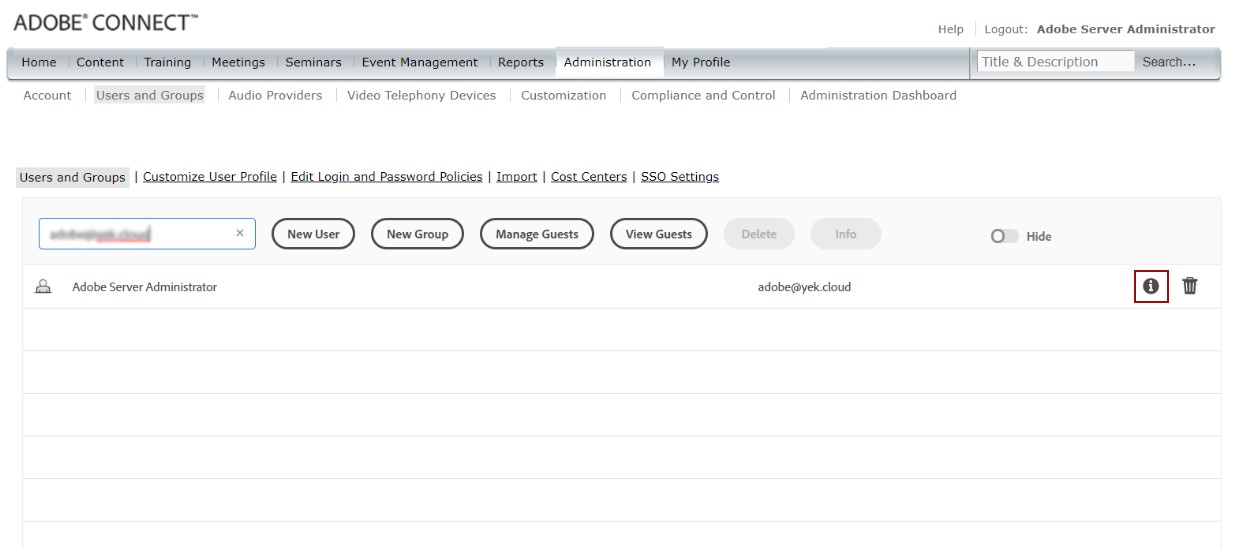Open the Seminars tab
This screenshot has width=1242, height=549.
pos(314,62)
